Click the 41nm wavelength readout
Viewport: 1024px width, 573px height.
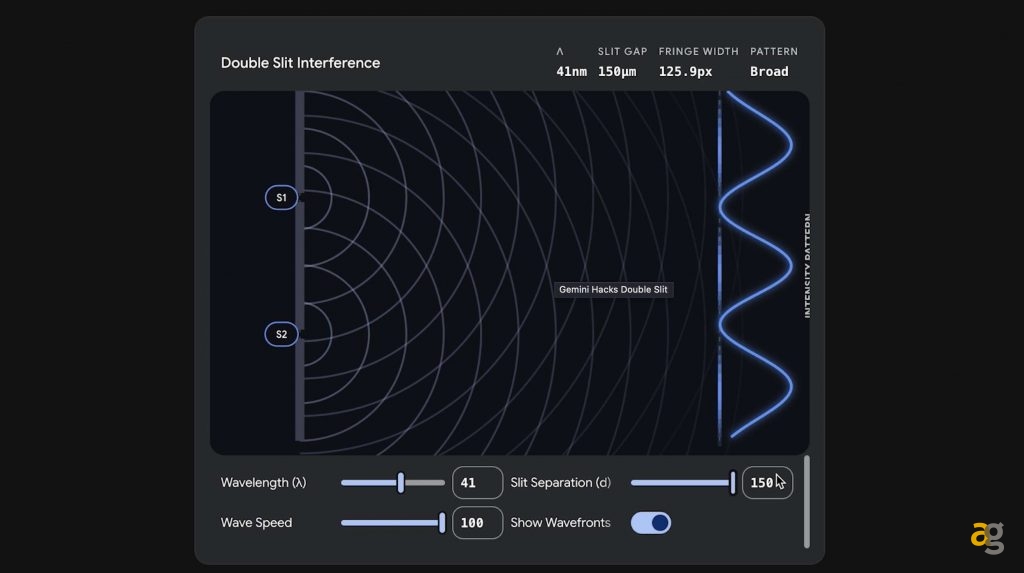point(571,71)
